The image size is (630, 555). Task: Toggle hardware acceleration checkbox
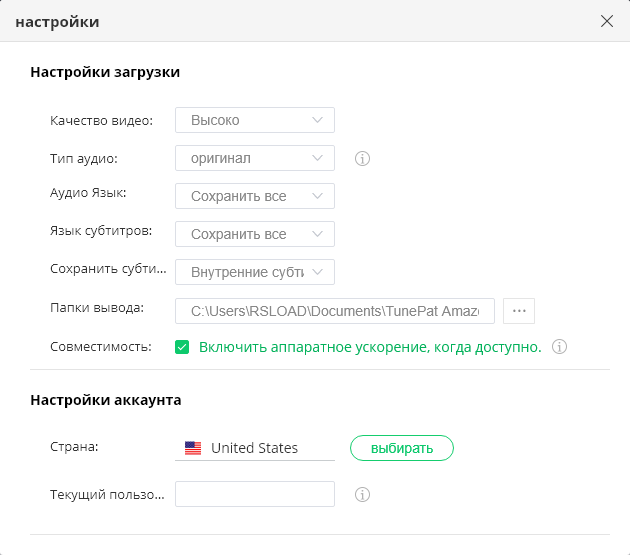[182, 347]
